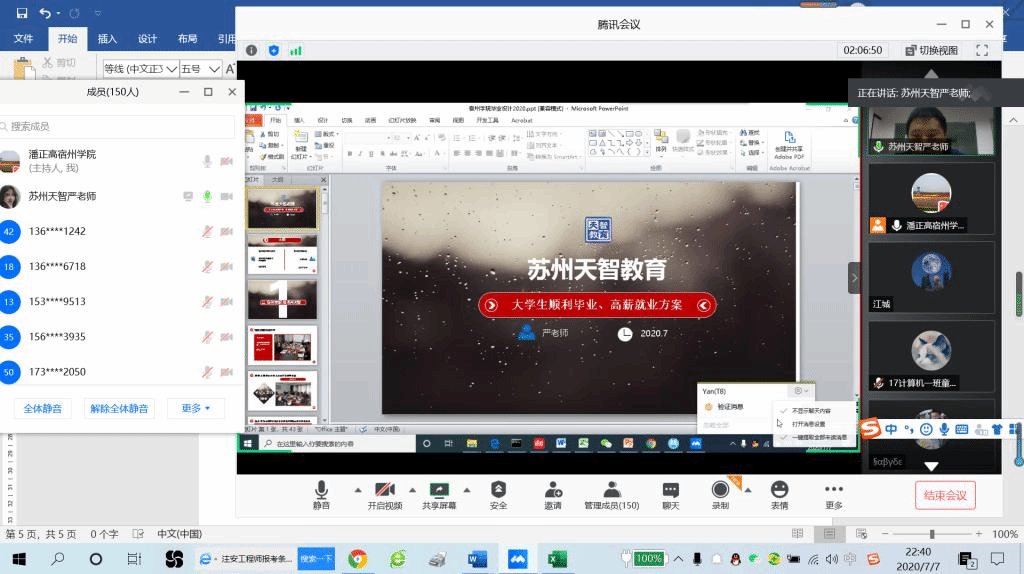Show the network signal status icon
The height and width of the screenshot is (574, 1024).
pyautogui.click(x=295, y=50)
